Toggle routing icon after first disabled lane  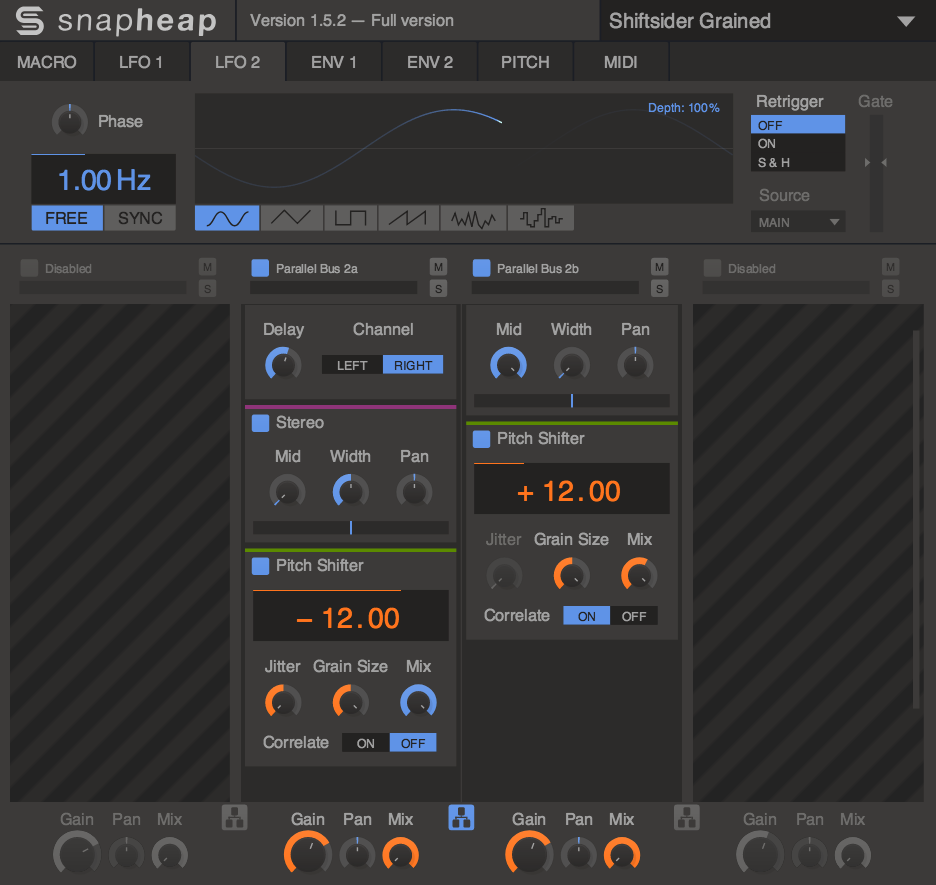tap(235, 818)
